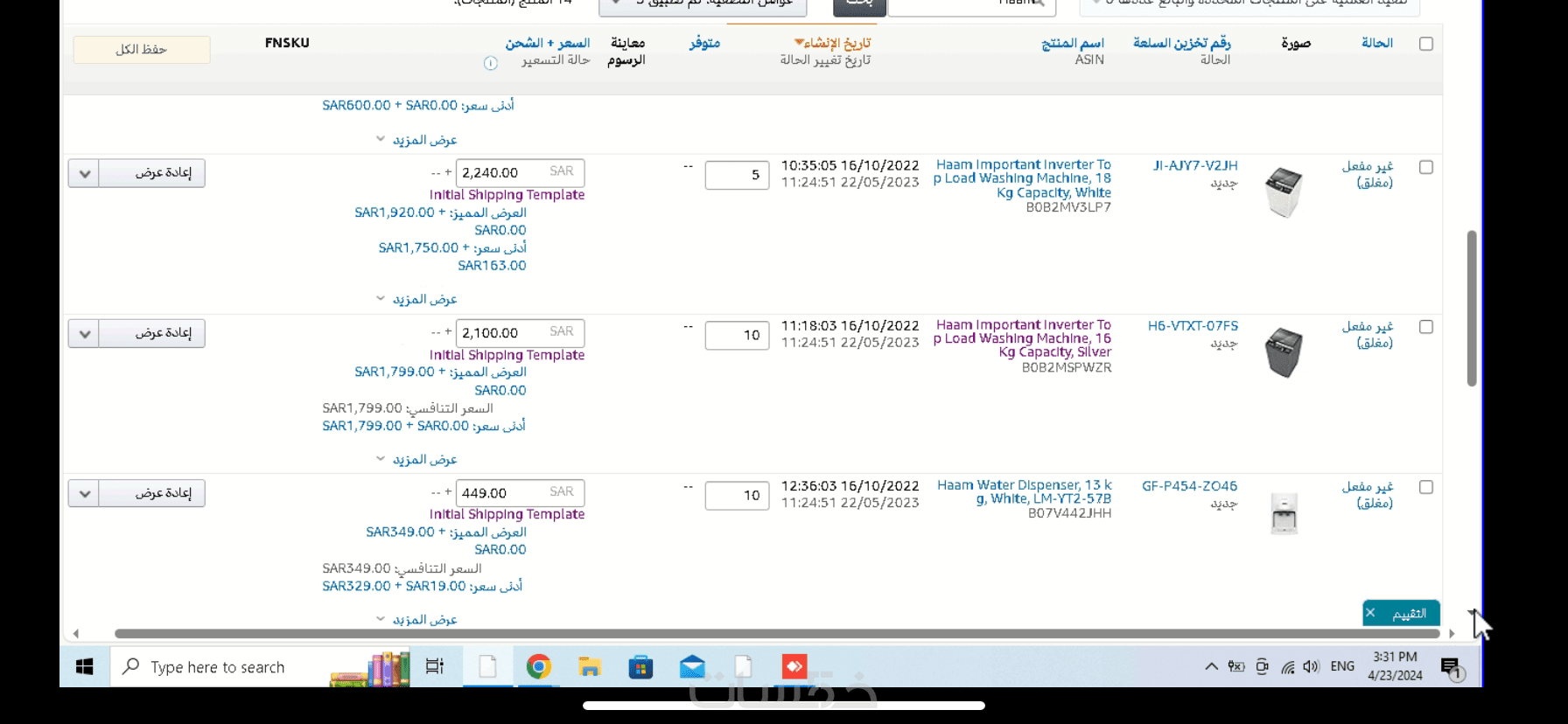Expand عرض المزيد under the White washing machine
This screenshot has height=724, width=1568.
pos(416,299)
